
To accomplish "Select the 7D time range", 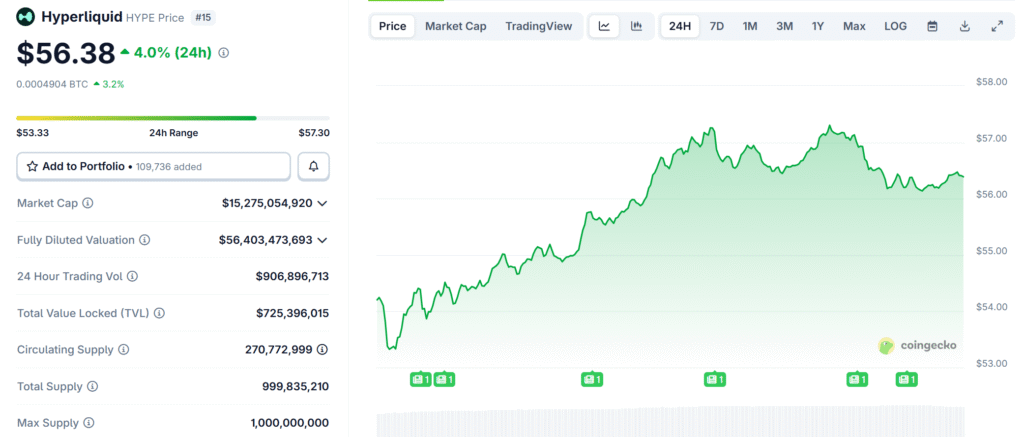I will pos(716,26).
